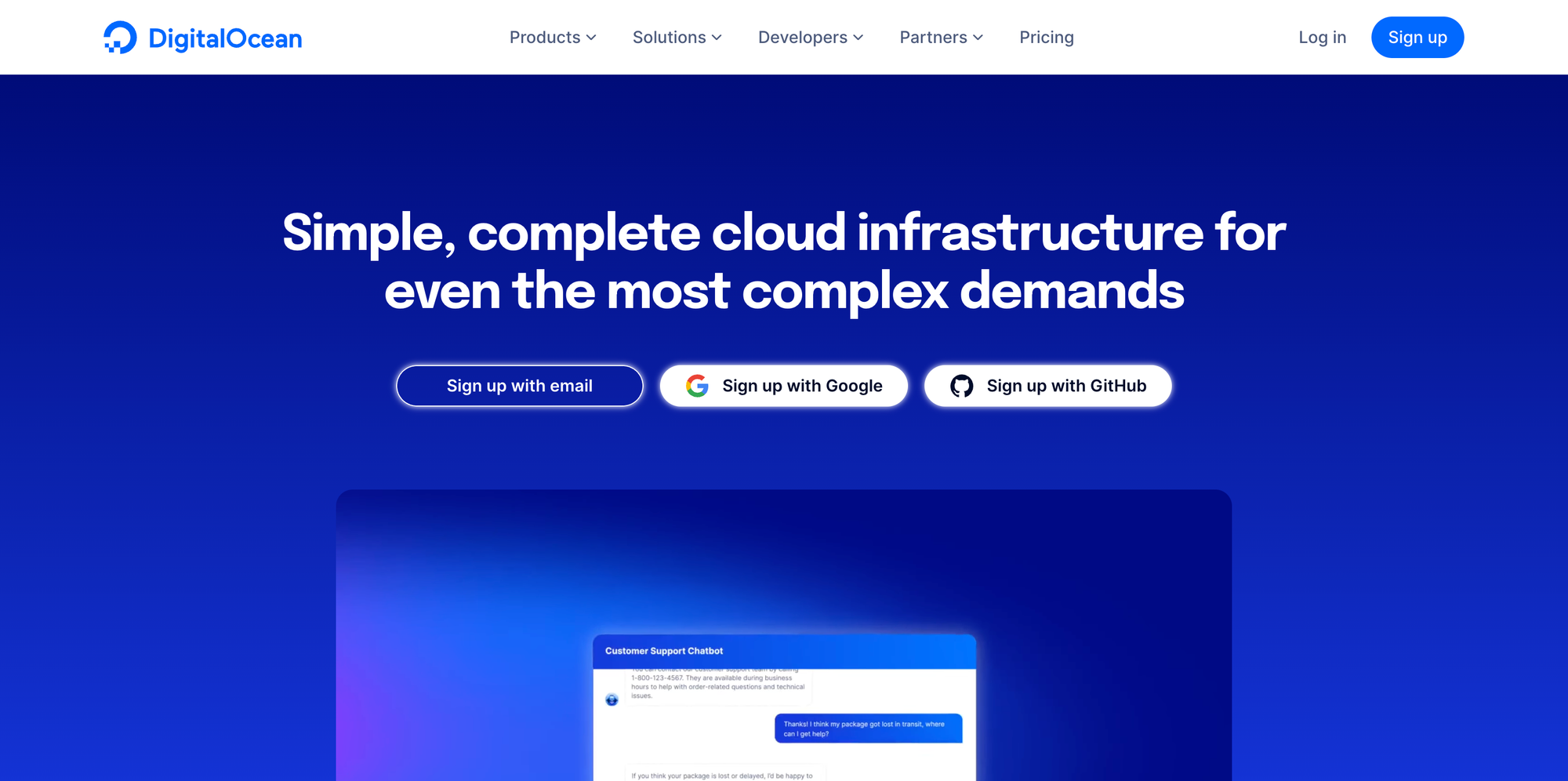Click the chatbot phone number reply message
This screenshot has height=781, width=1568.
coord(718,685)
